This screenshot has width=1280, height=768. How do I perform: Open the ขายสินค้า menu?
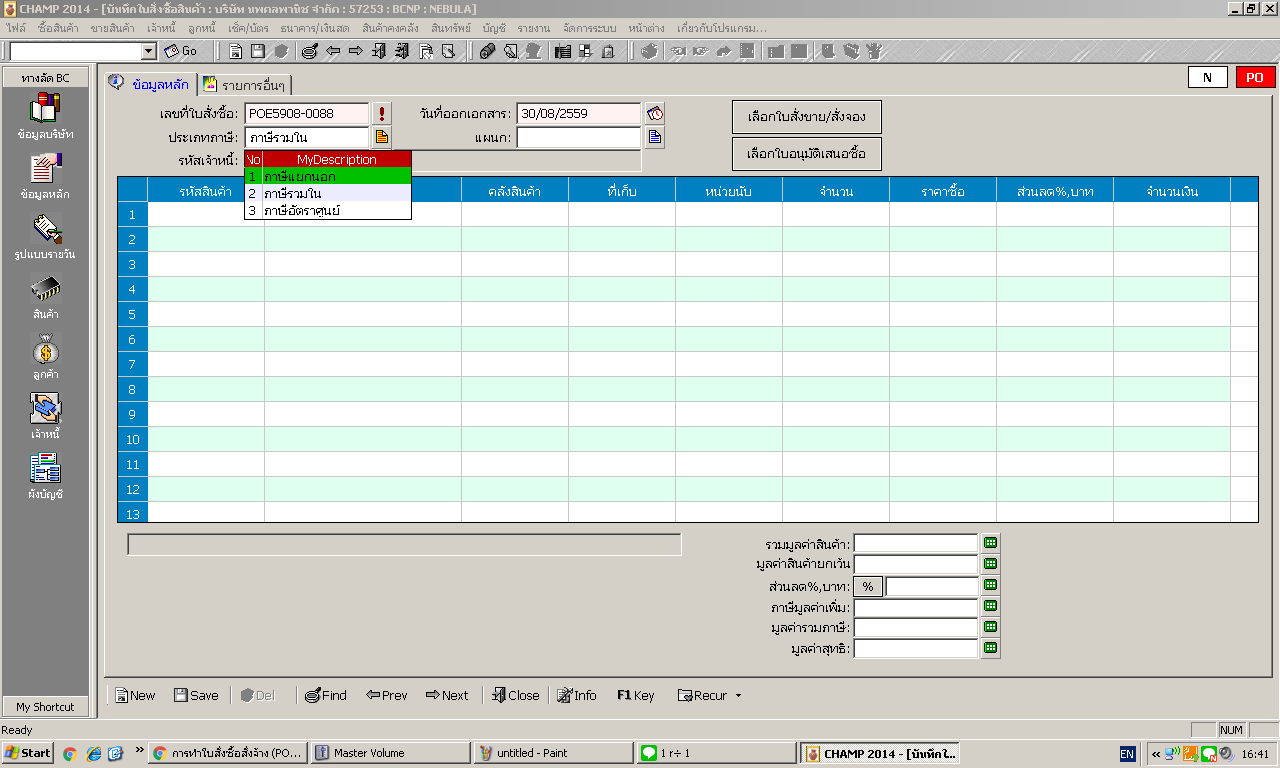[112, 28]
